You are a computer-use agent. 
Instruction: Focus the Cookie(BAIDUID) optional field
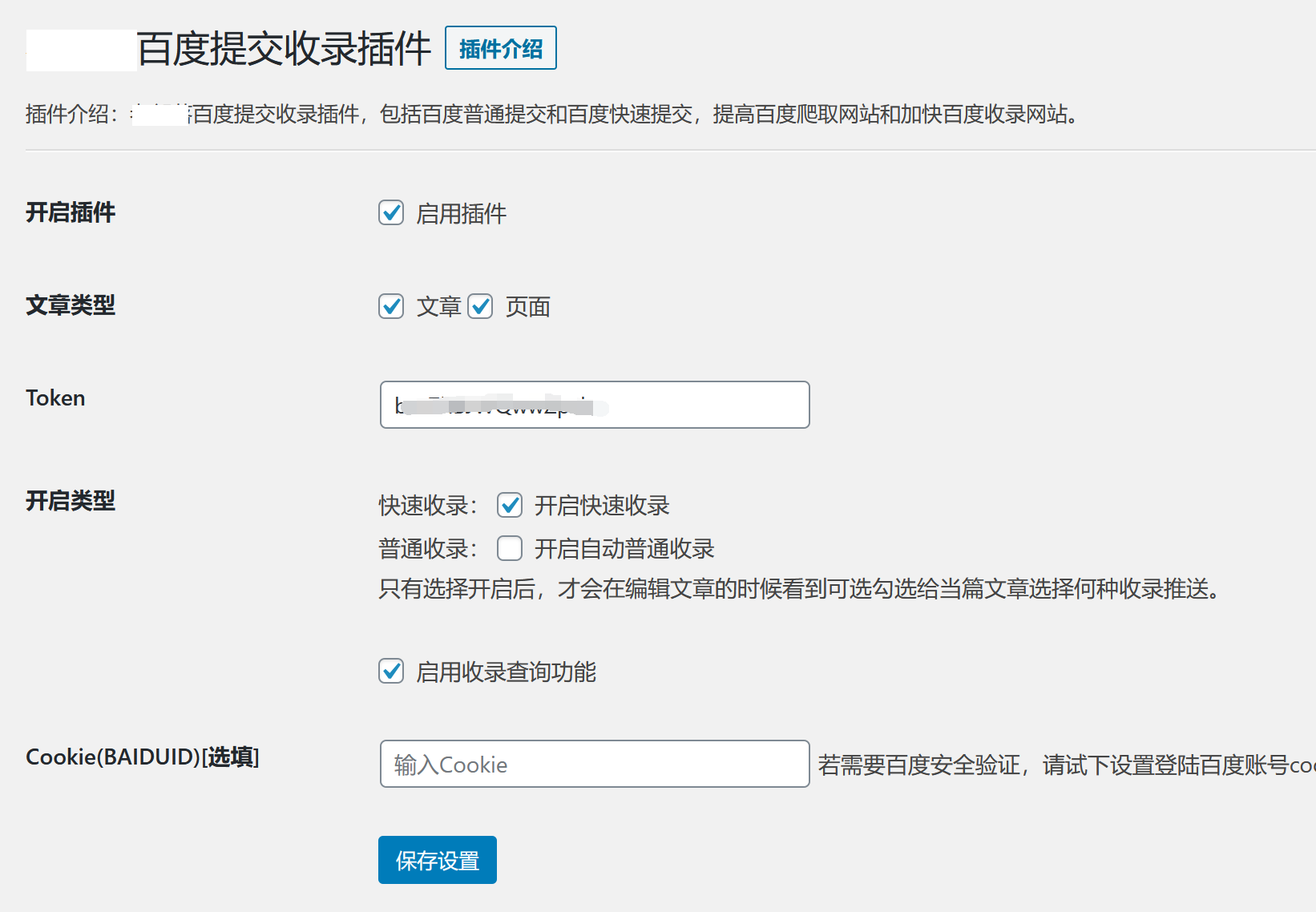(x=594, y=764)
